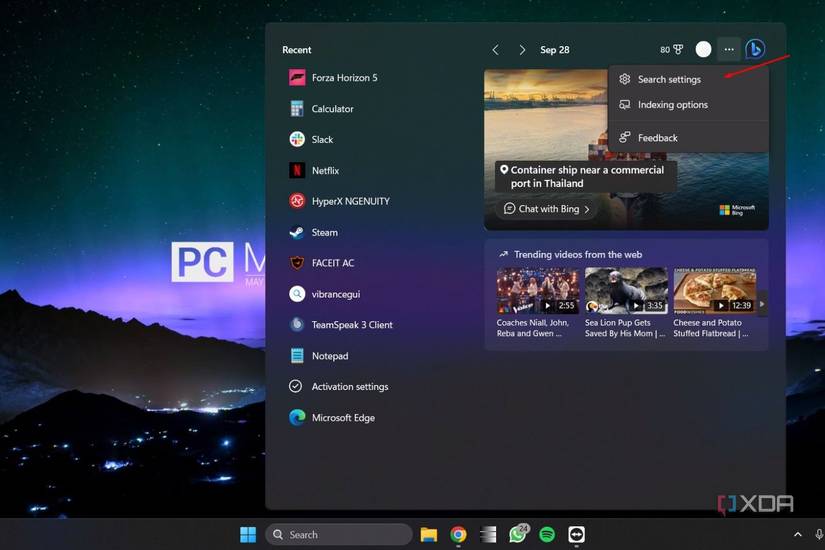Click the vibrancegui search icon
825x550 pixels.
pyautogui.click(x=297, y=294)
